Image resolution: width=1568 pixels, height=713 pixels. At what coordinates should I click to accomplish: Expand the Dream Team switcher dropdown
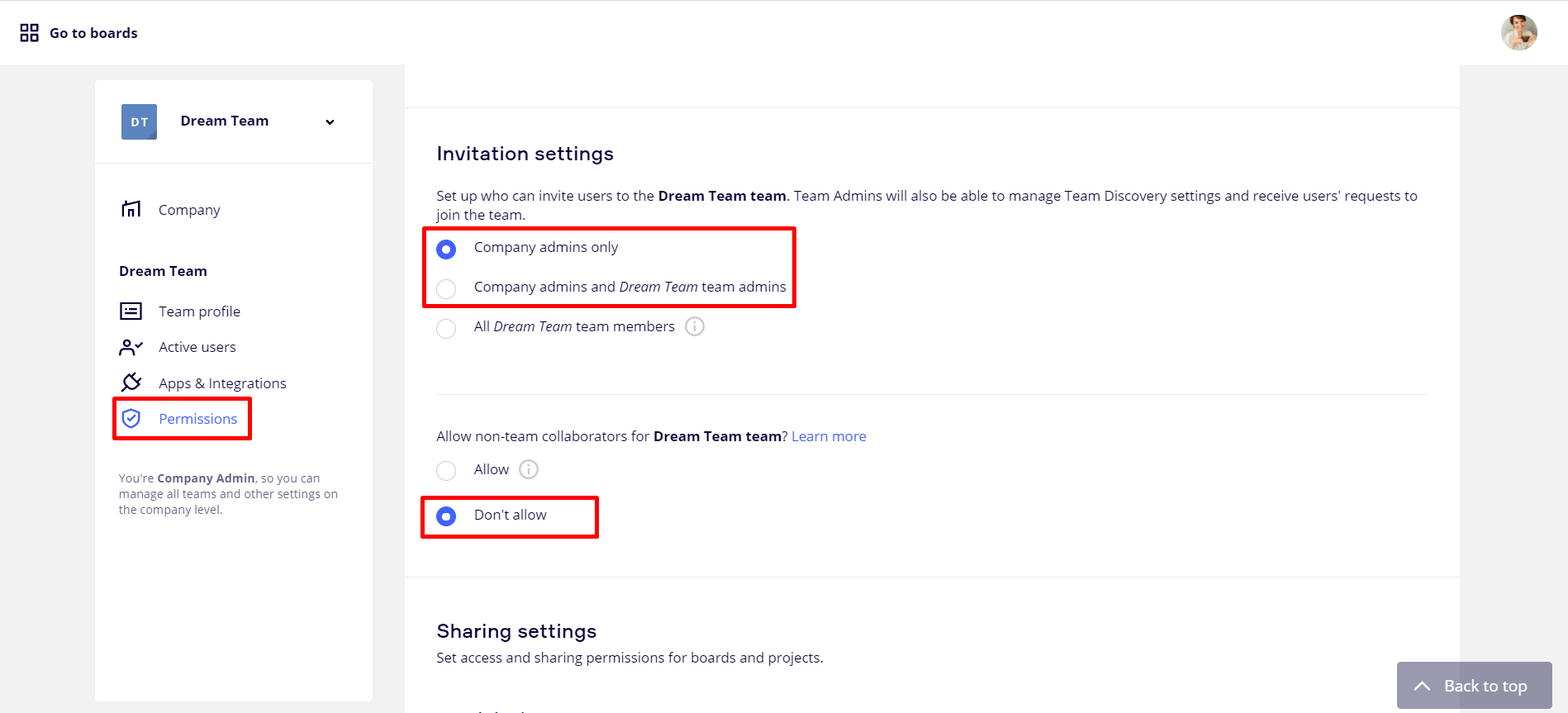(x=330, y=122)
